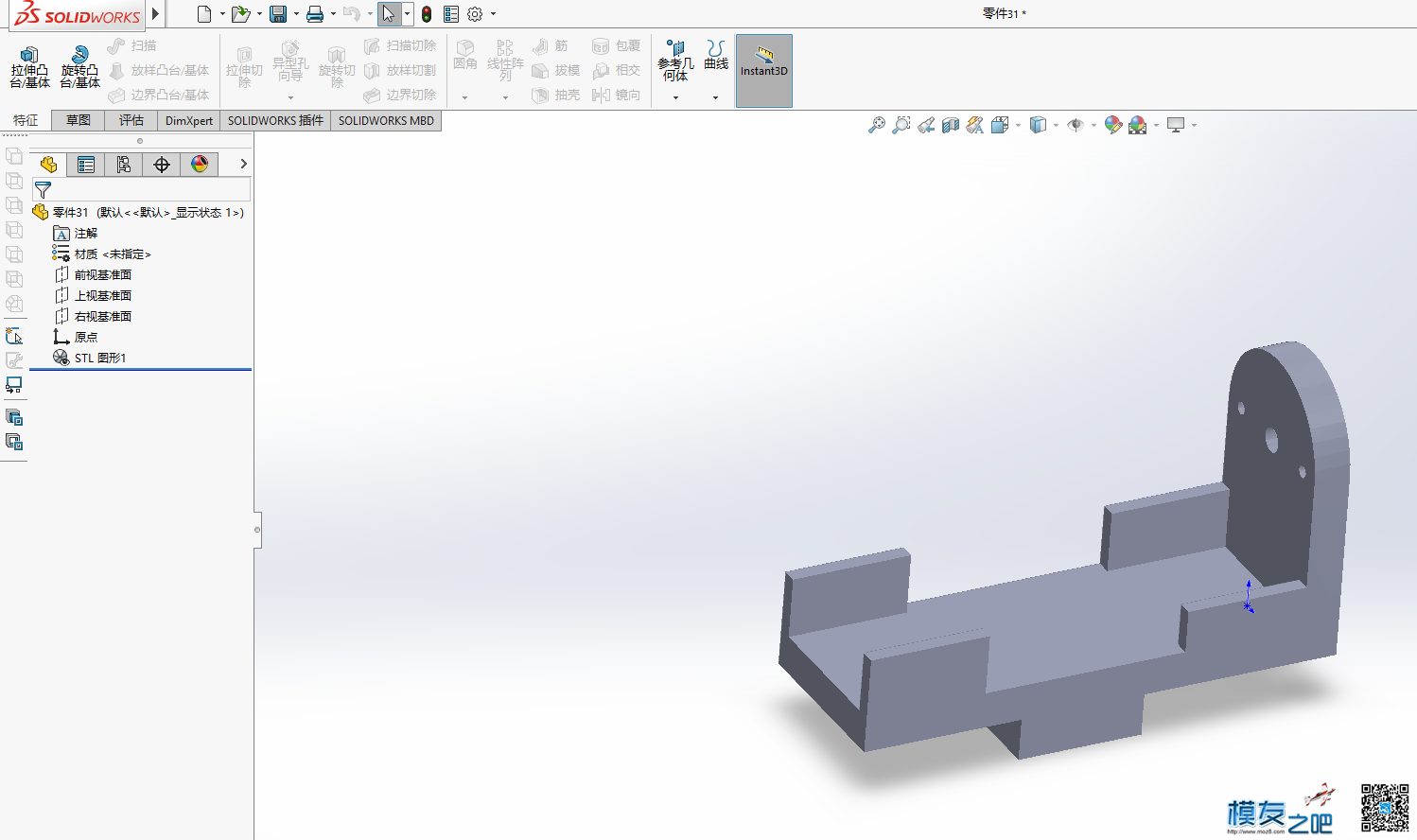Activate the Select arrow tool
1417x840 pixels.
click(389, 14)
